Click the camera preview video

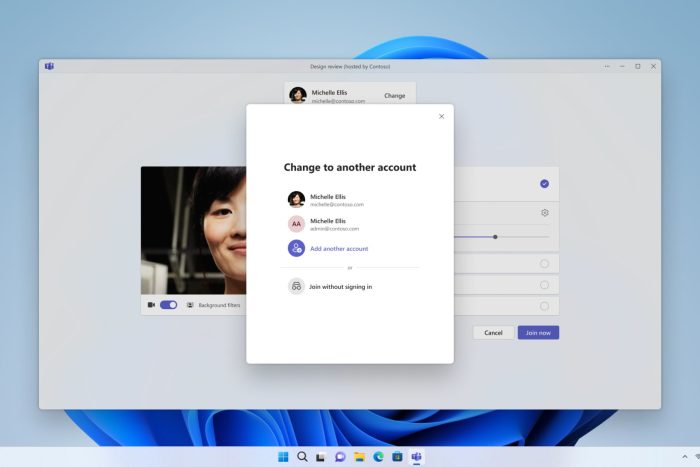click(193, 230)
